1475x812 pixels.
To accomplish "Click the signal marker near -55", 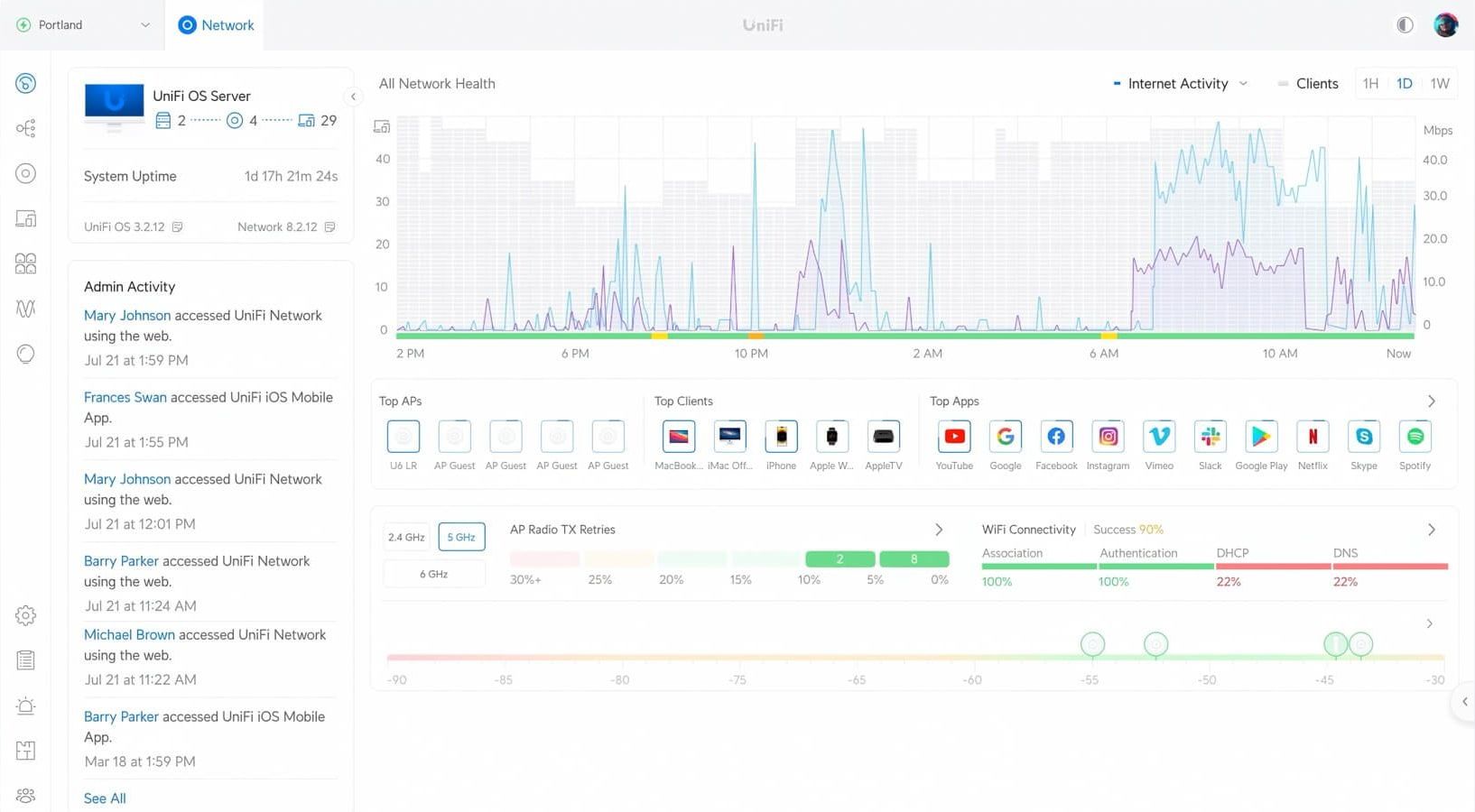I will coord(1092,644).
